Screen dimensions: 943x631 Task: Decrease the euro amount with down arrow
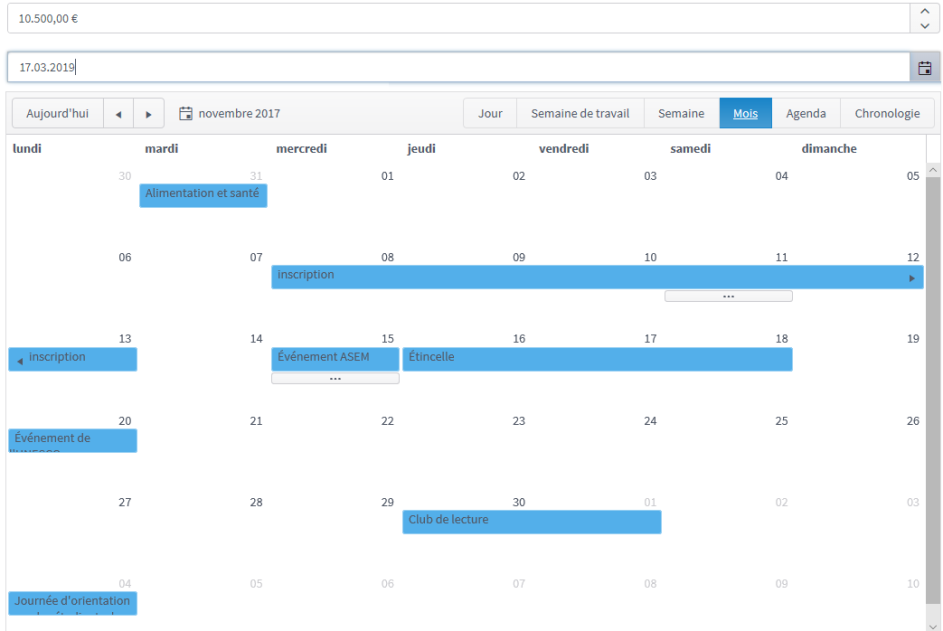pyautogui.click(x=924, y=25)
